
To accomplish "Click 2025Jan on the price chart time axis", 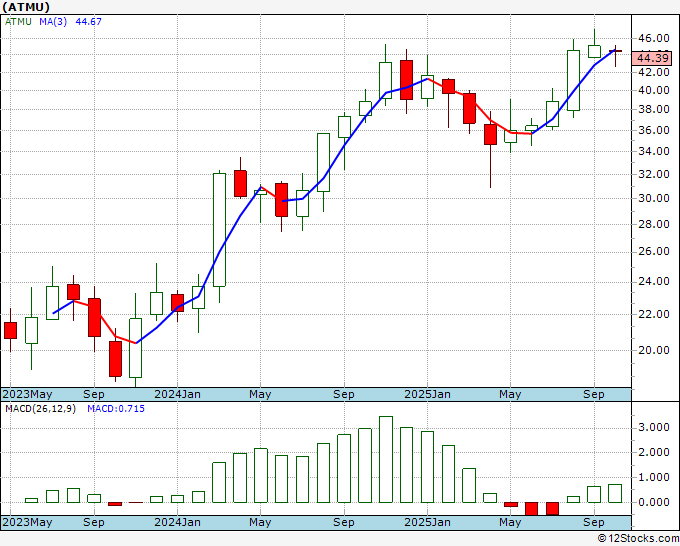I will click(427, 394).
